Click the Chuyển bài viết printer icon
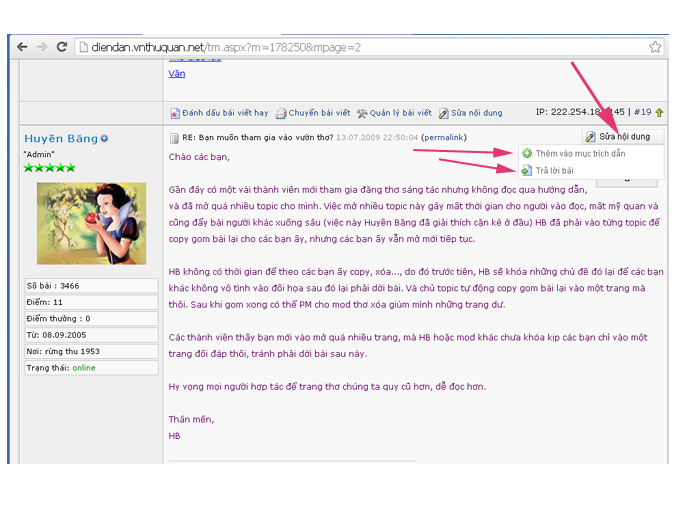The width and height of the screenshot is (700, 525). click(x=281, y=113)
